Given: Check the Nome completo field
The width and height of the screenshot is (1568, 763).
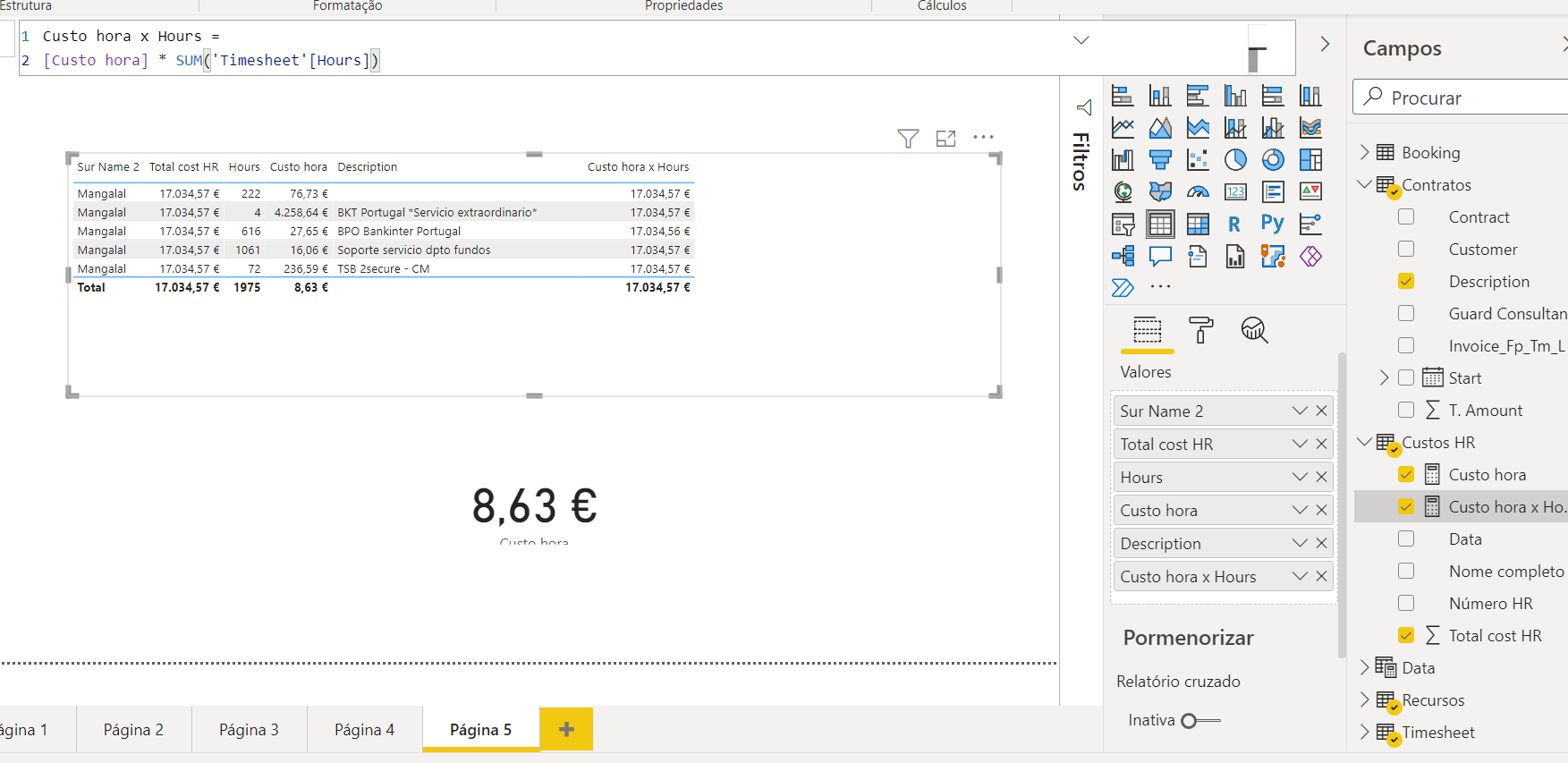Looking at the screenshot, I should click(x=1406, y=572).
